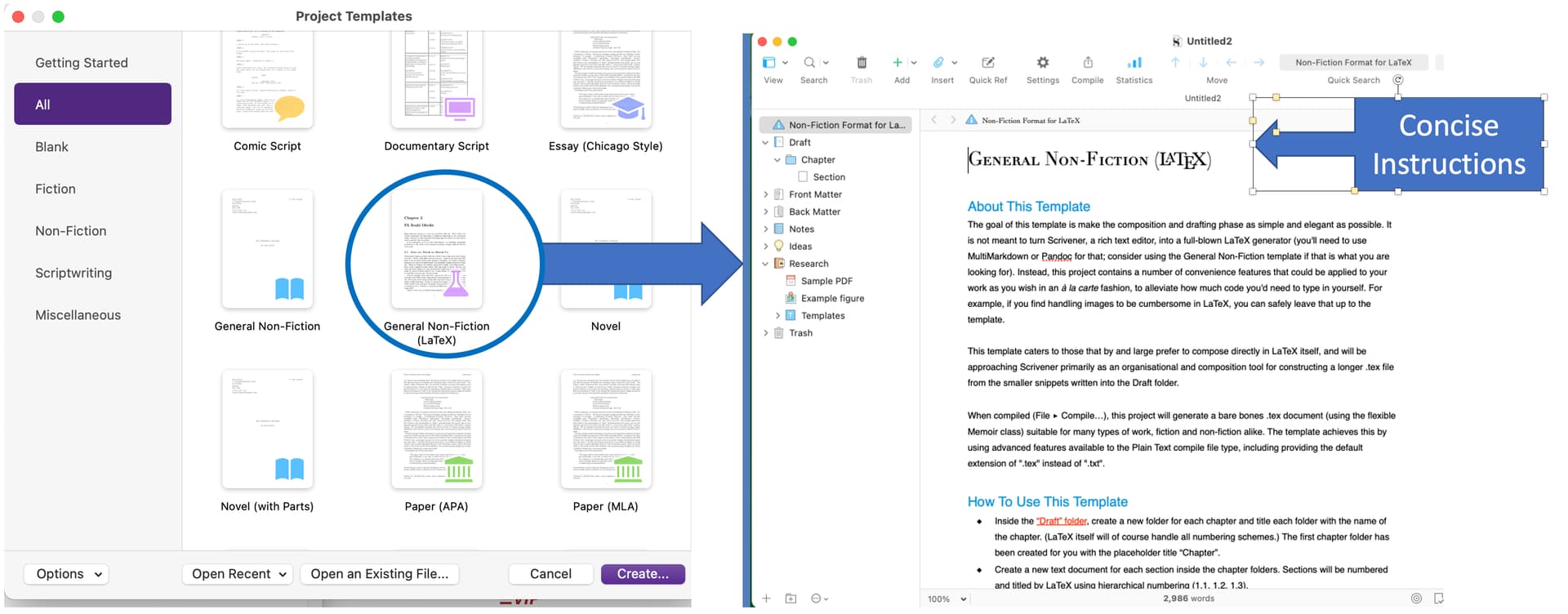Expand the Notes folder in binder

click(765, 229)
